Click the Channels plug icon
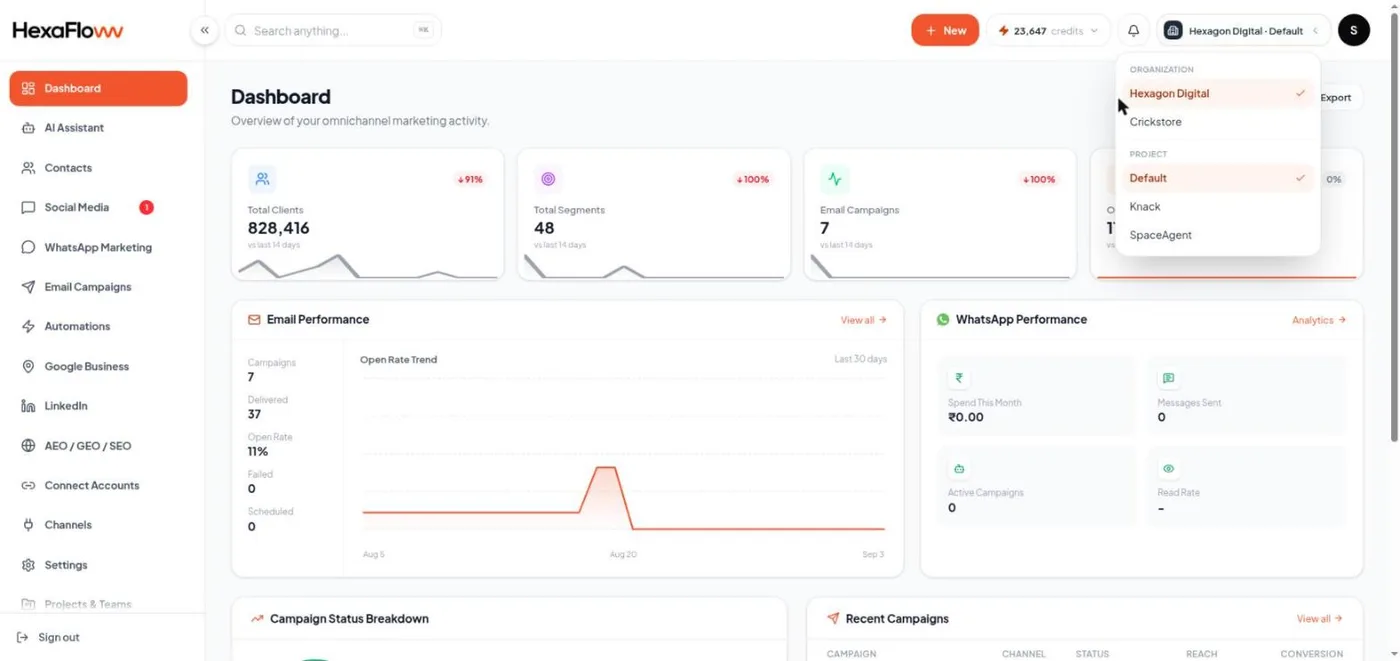 click(x=28, y=525)
